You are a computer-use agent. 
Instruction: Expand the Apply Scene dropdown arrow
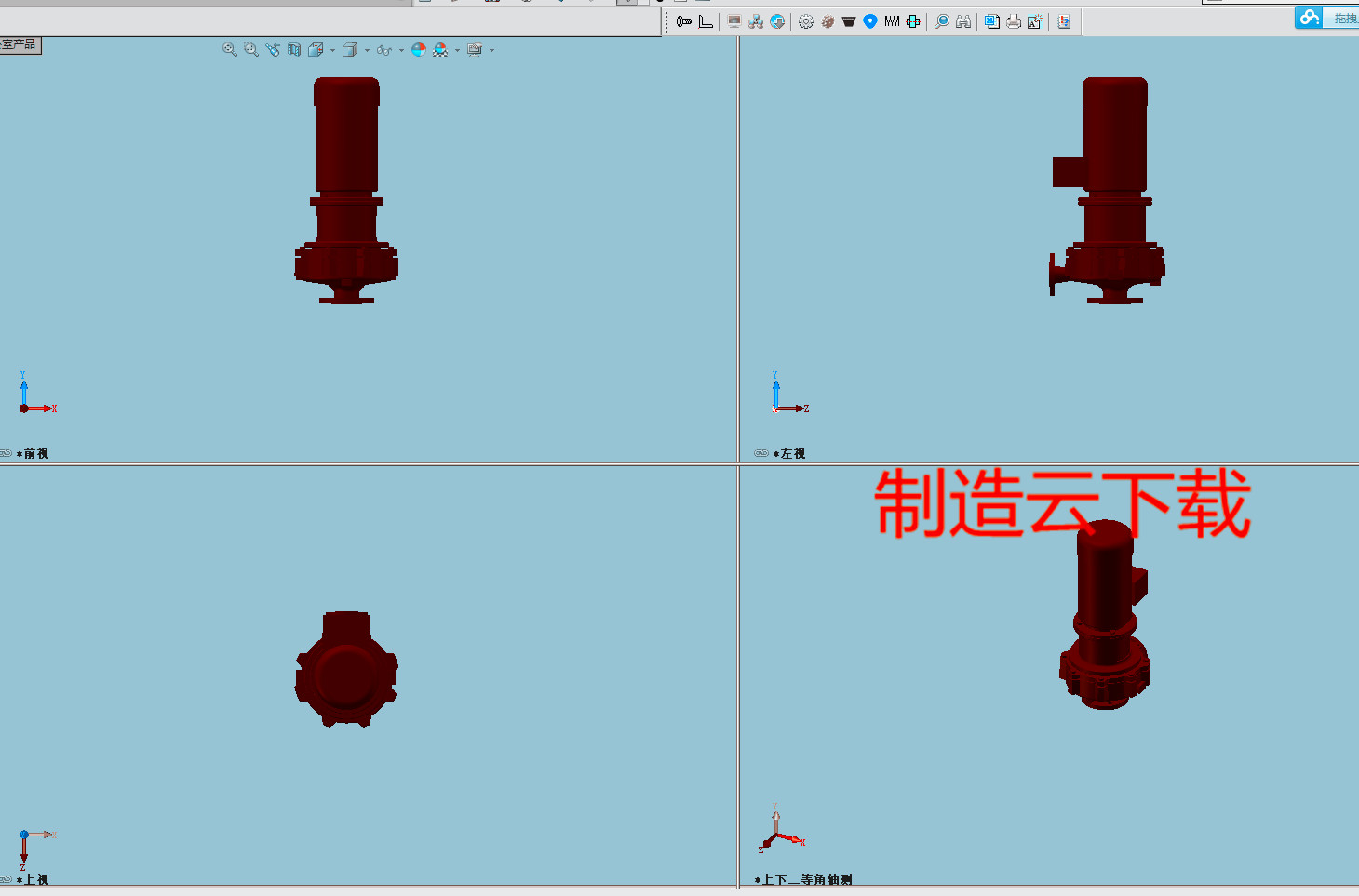click(457, 50)
